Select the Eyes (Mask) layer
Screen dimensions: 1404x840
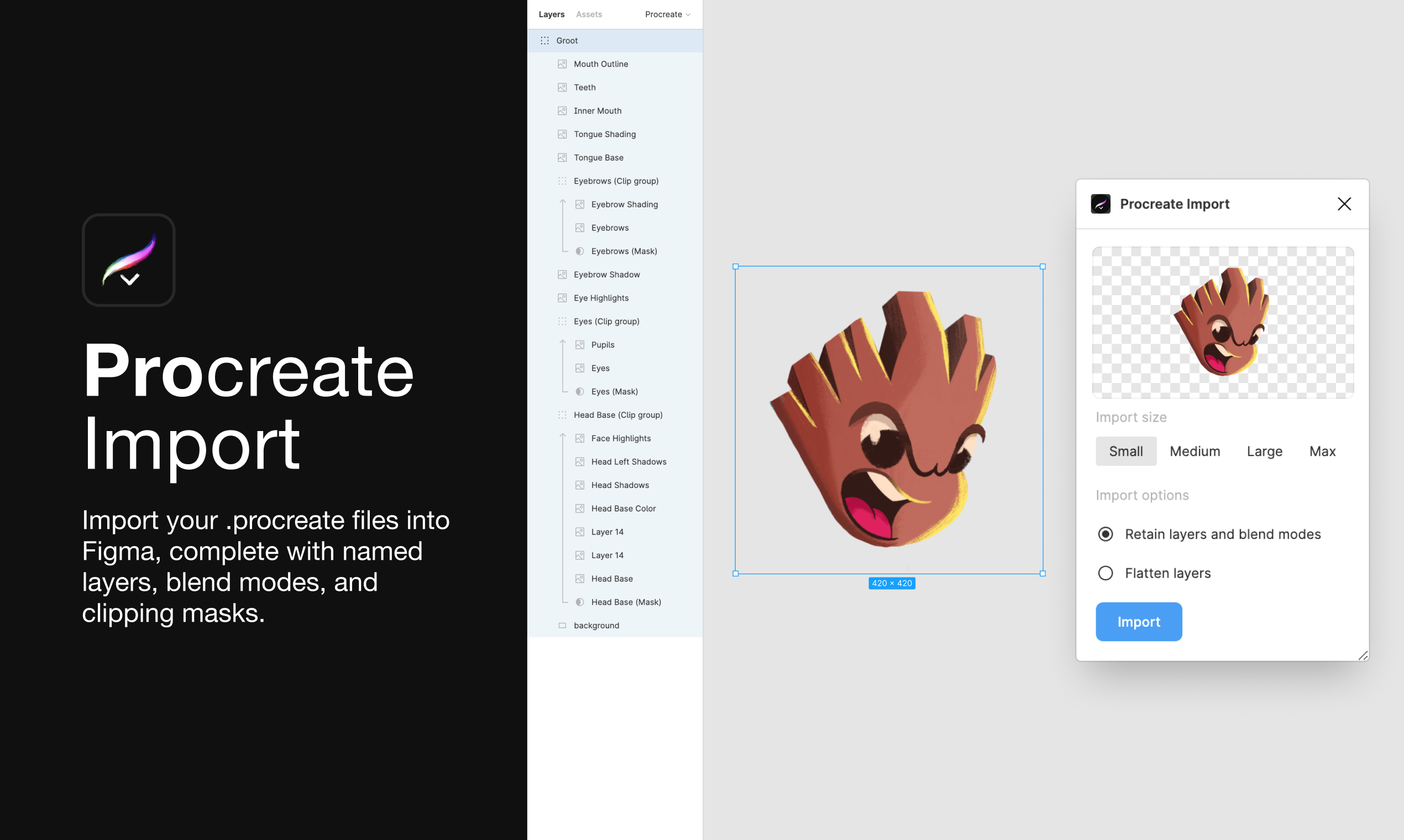click(615, 392)
